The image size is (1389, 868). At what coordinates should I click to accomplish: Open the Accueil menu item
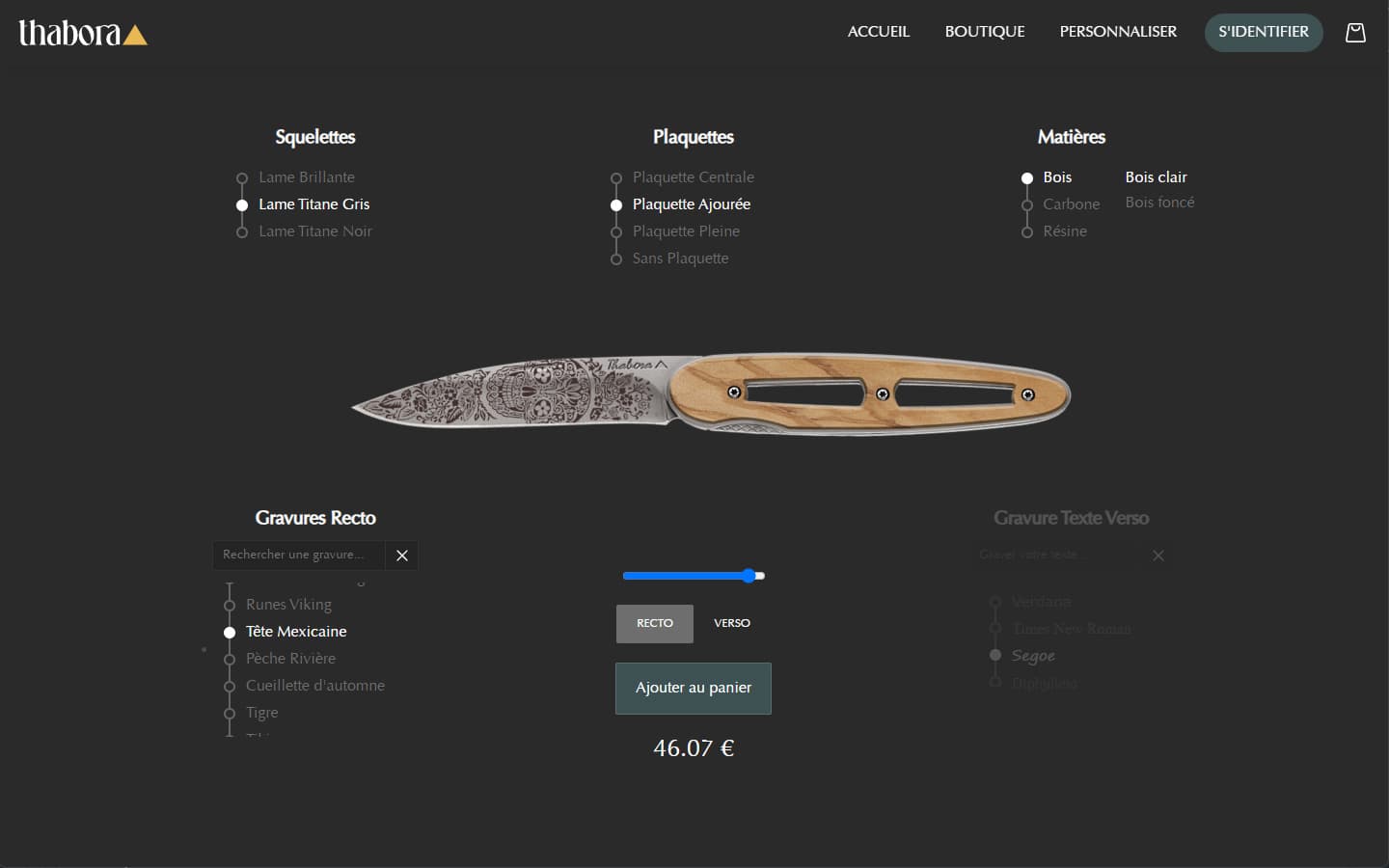[878, 32]
